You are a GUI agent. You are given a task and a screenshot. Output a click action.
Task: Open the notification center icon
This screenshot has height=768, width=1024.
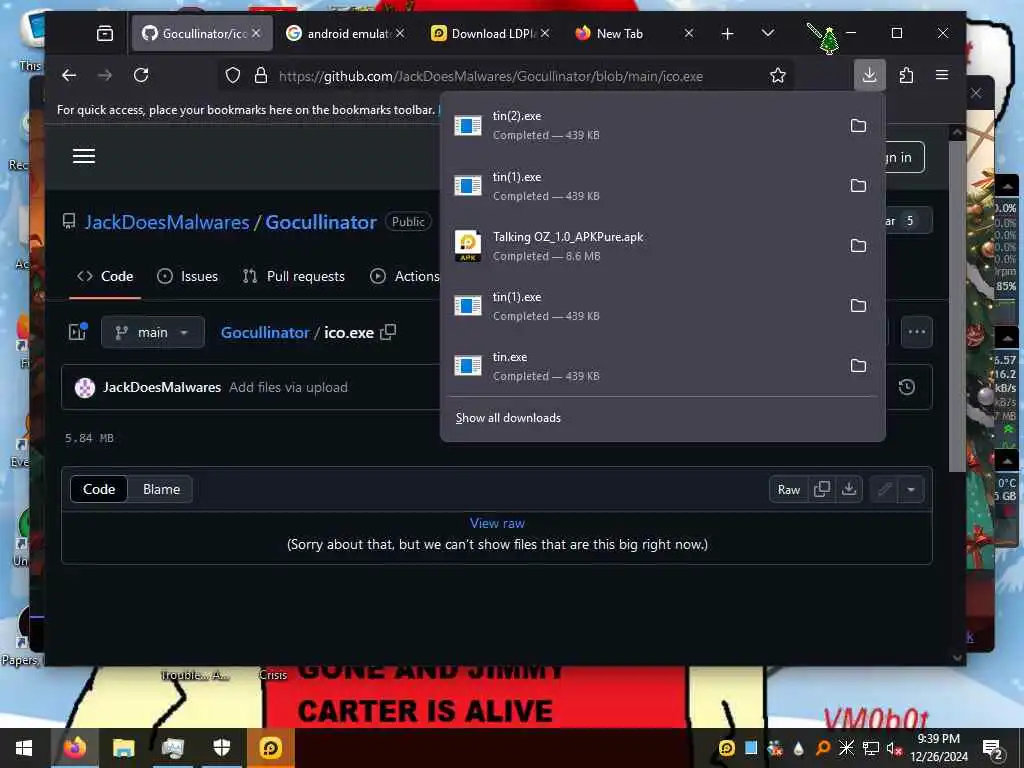pos(993,748)
